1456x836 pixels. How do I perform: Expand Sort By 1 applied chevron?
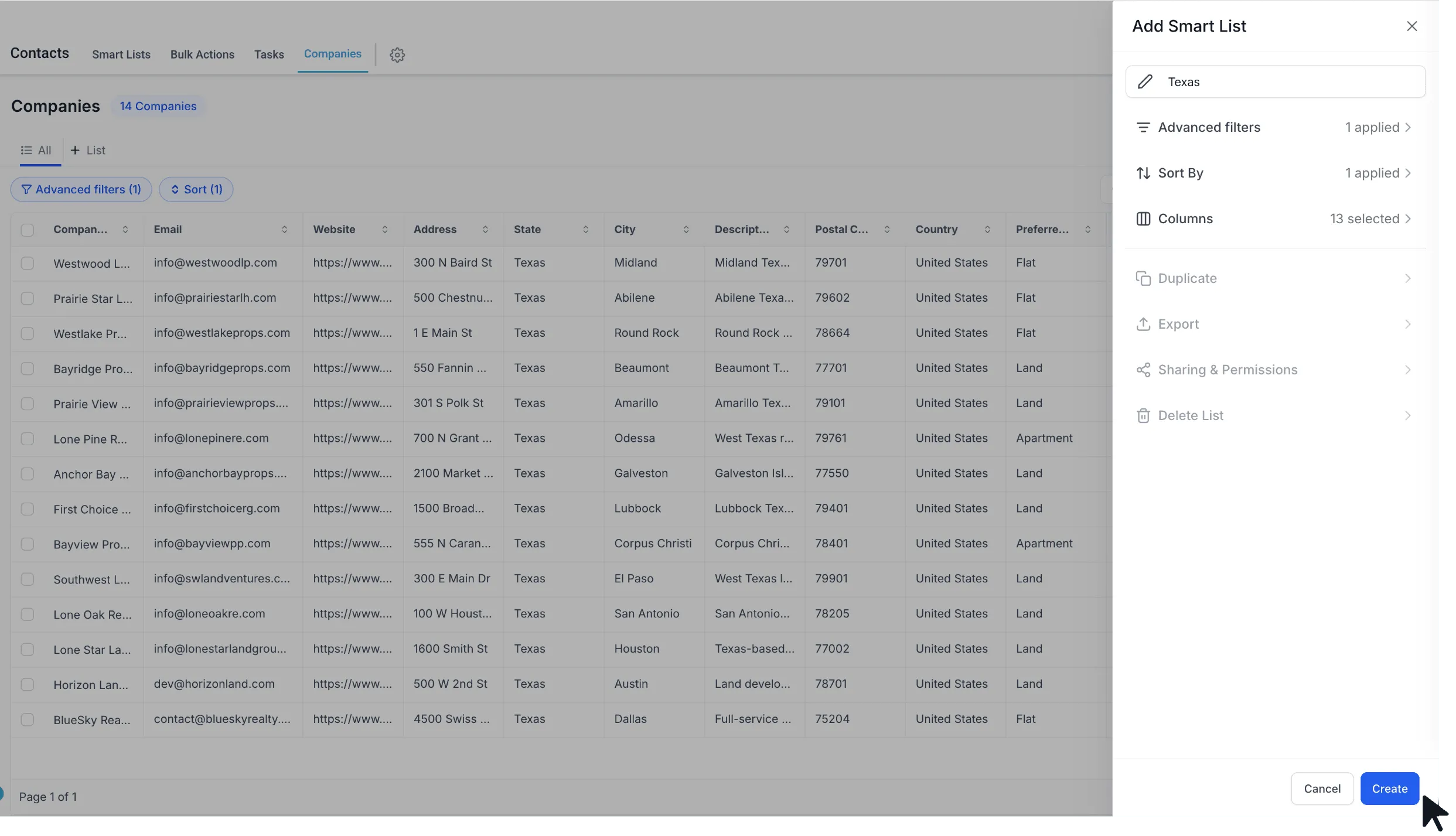click(x=1408, y=173)
